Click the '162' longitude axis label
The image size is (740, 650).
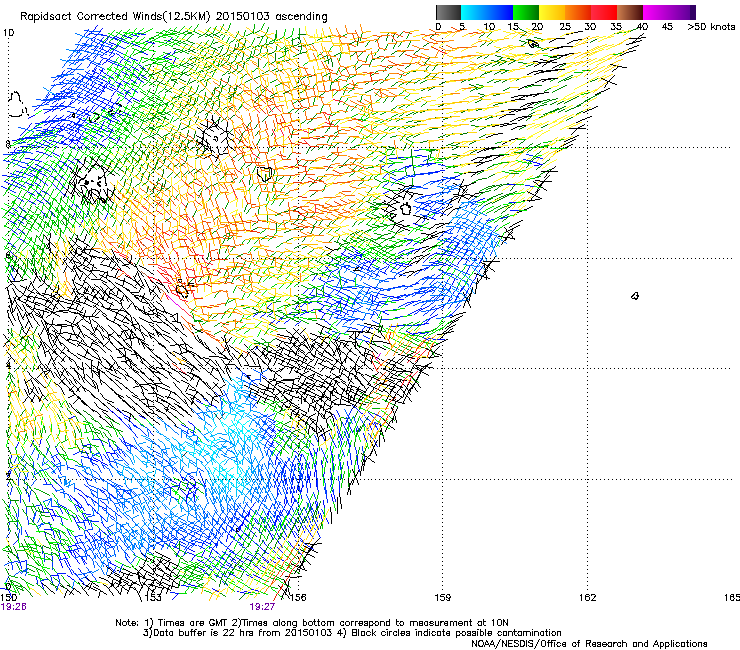(588, 598)
